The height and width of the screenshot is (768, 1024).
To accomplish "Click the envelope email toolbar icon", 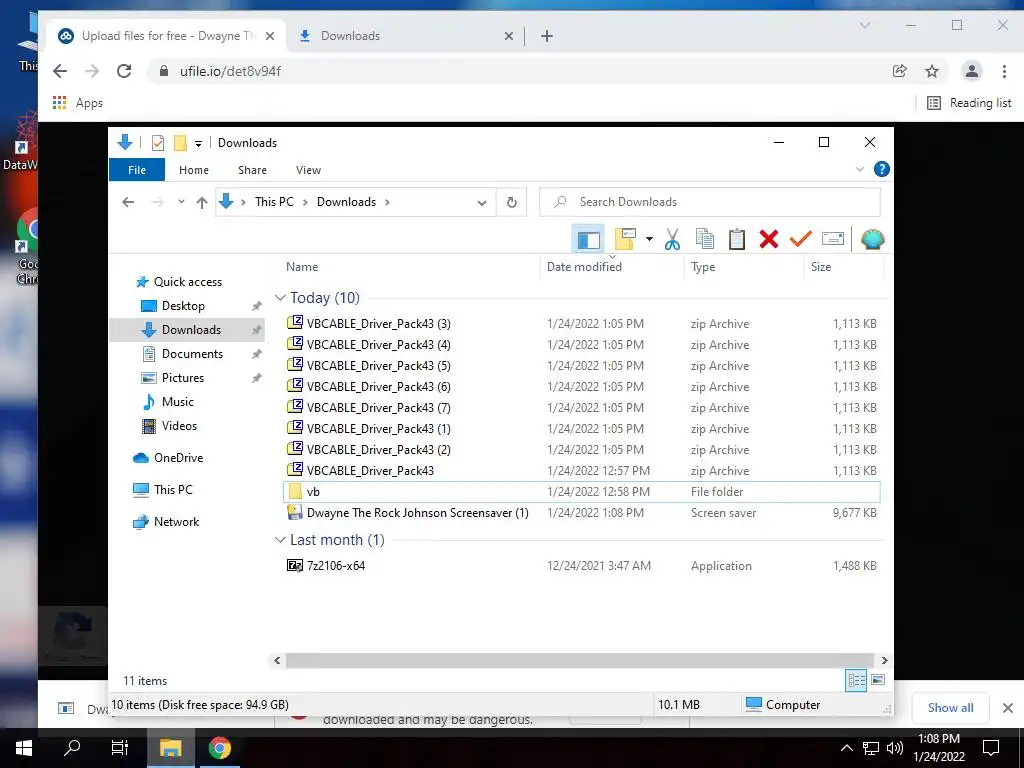I will [833, 239].
